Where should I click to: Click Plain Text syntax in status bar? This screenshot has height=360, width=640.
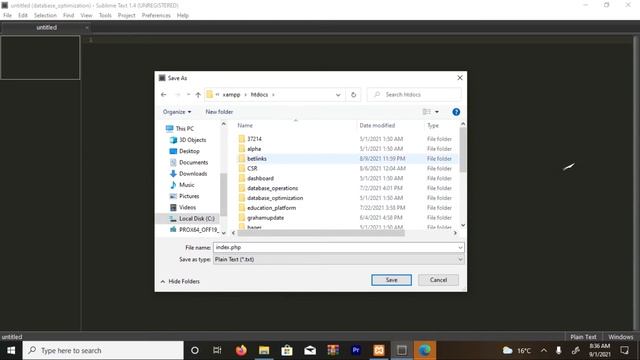(583, 337)
